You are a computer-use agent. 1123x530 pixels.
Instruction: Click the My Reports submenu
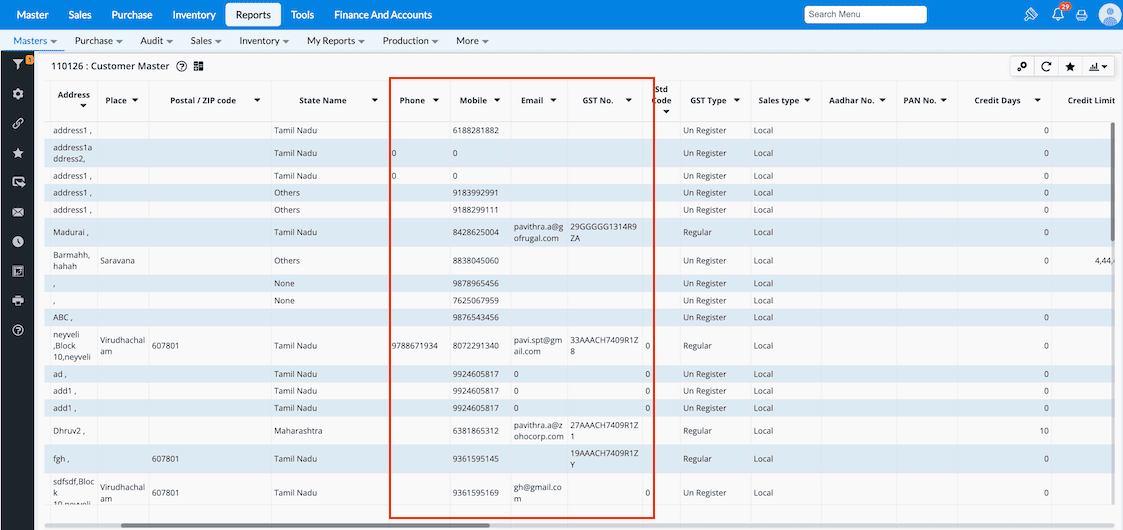(336, 41)
